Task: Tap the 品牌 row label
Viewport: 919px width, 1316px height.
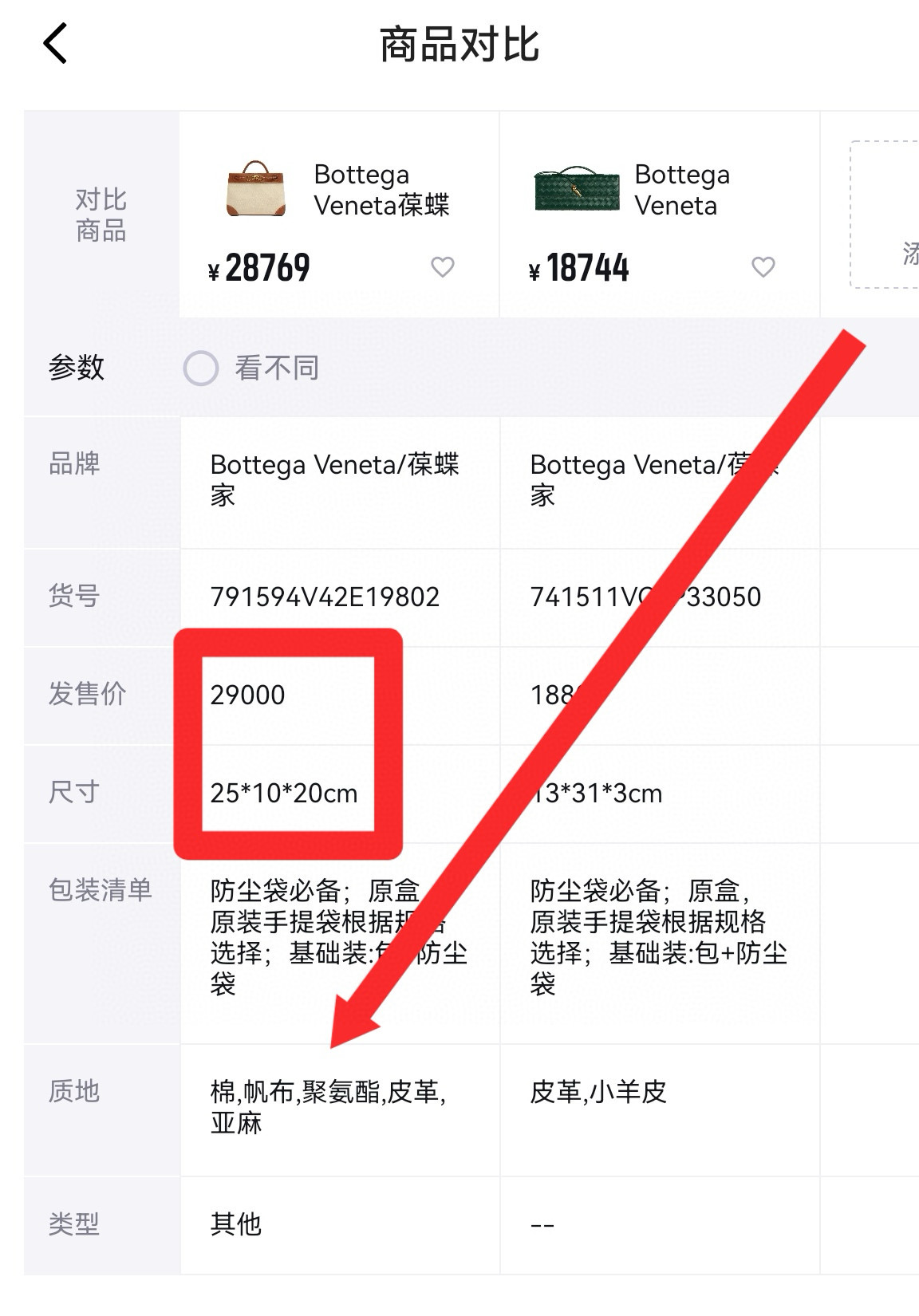Action: [74, 463]
